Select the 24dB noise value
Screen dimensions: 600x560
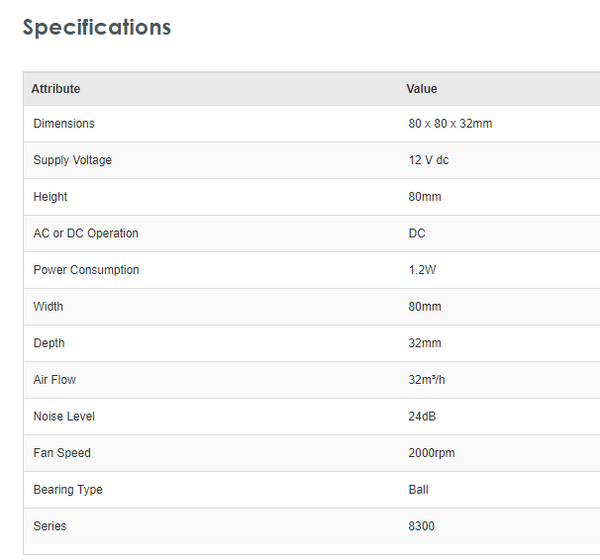[422, 416]
